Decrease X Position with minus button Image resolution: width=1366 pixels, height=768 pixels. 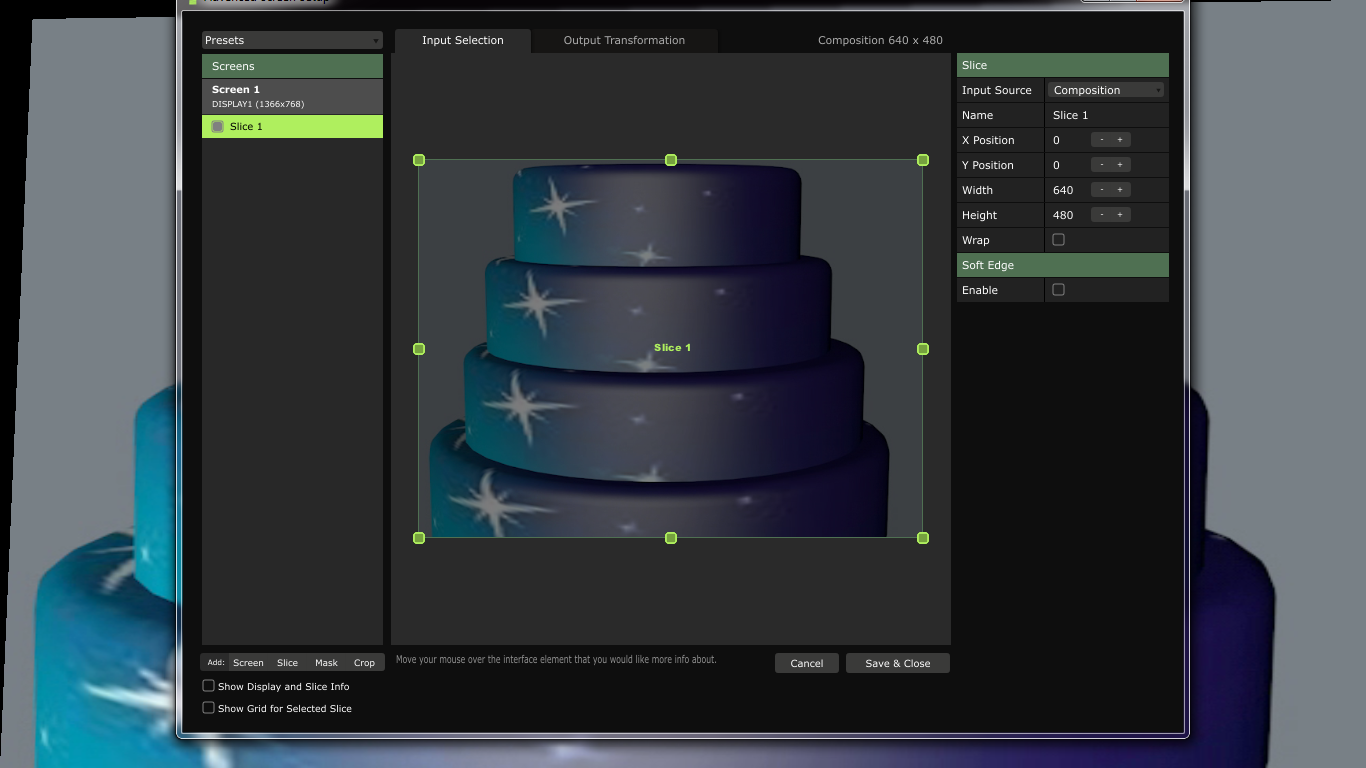[x=1102, y=140]
